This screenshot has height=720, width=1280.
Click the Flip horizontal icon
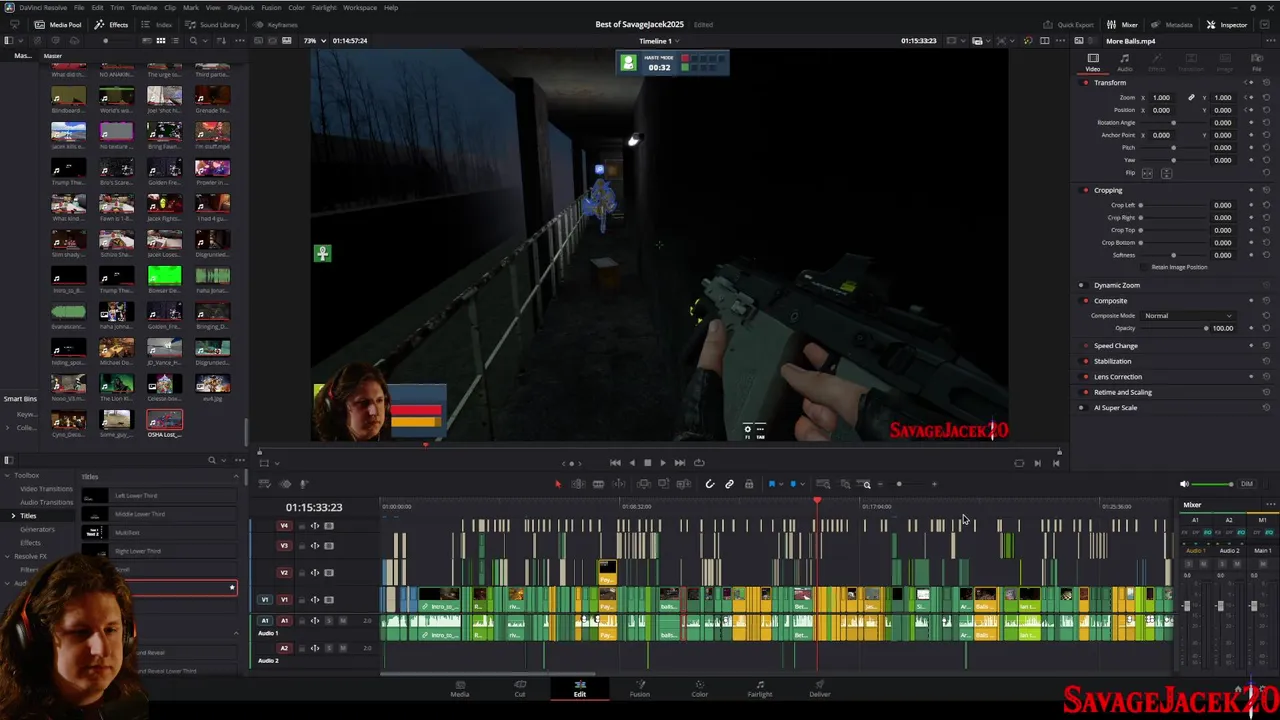pos(1147,173)
